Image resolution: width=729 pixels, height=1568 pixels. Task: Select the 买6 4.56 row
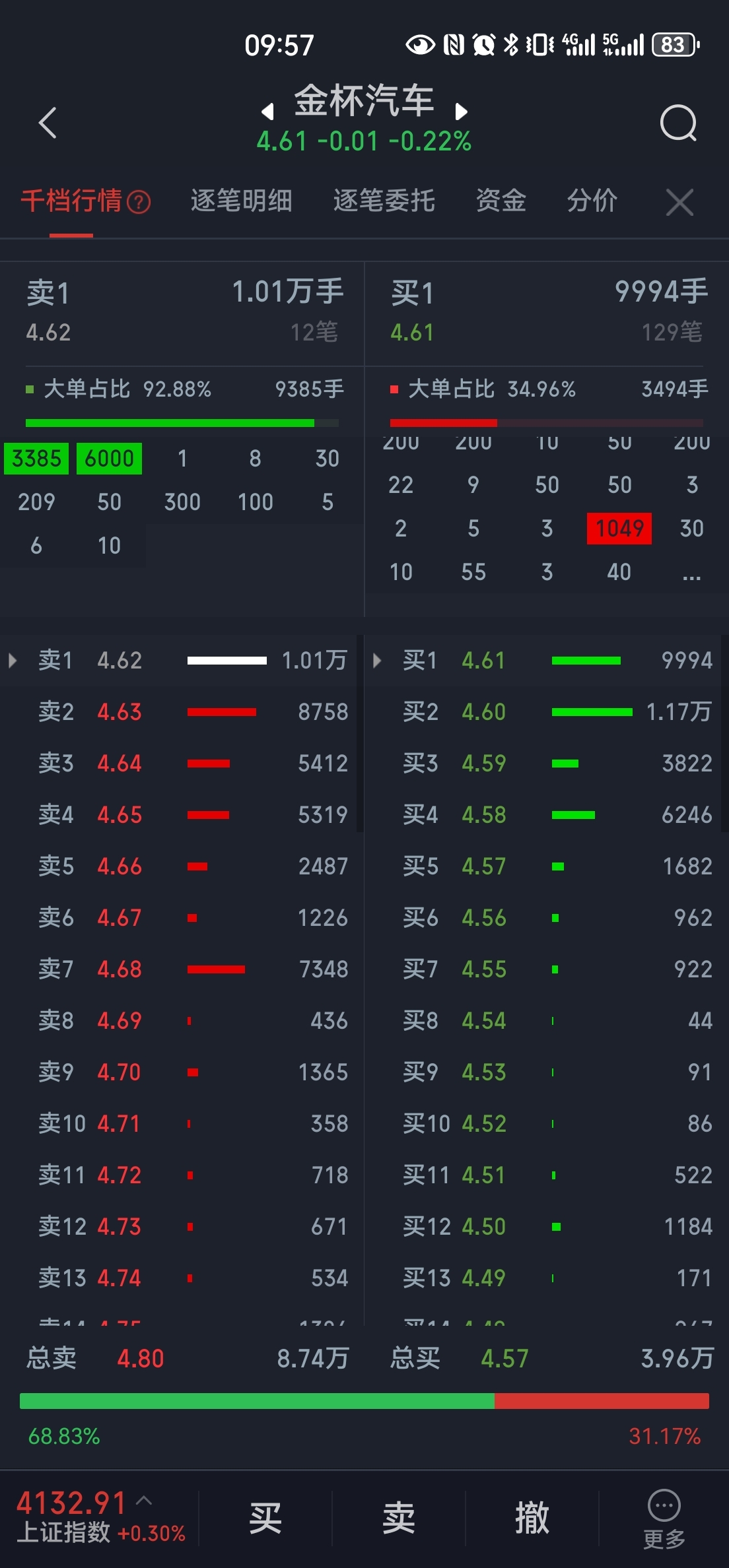coord(547,918)
